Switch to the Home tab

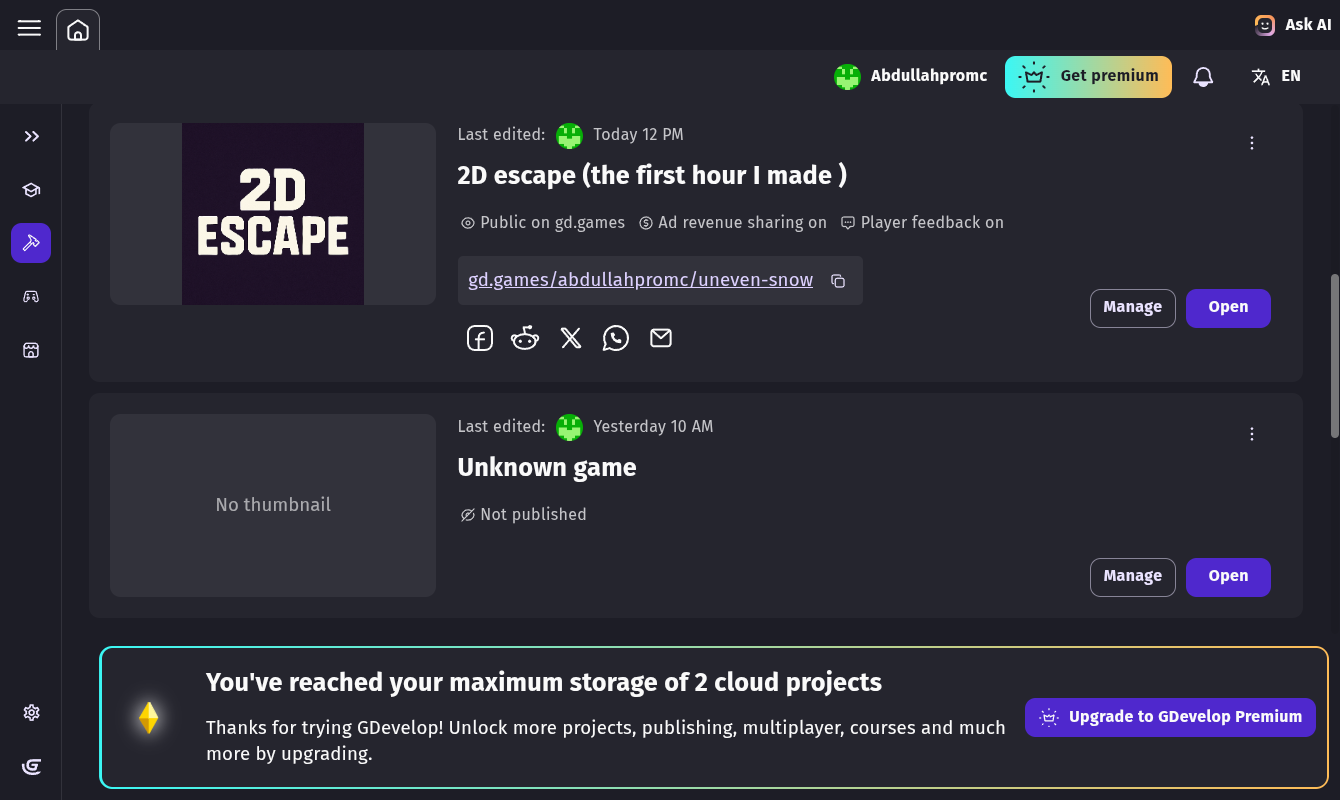pyautogui.click(x=78, y=30)
